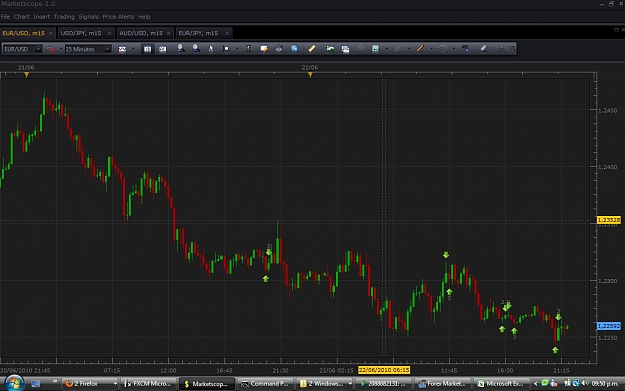Select the eraser tool
The height and width of the screenshot is (391, 625).
(483, 49)
